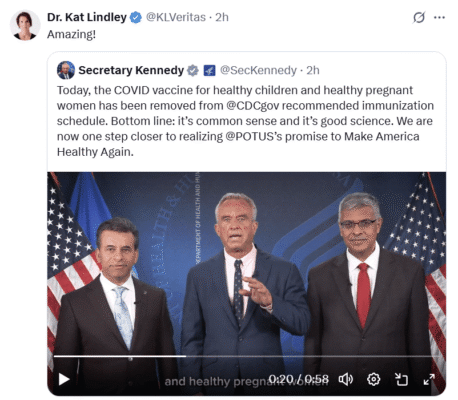458x400 pixels.
Task: Click the picture-in-picture popout icon
Action: coord(401,379)
